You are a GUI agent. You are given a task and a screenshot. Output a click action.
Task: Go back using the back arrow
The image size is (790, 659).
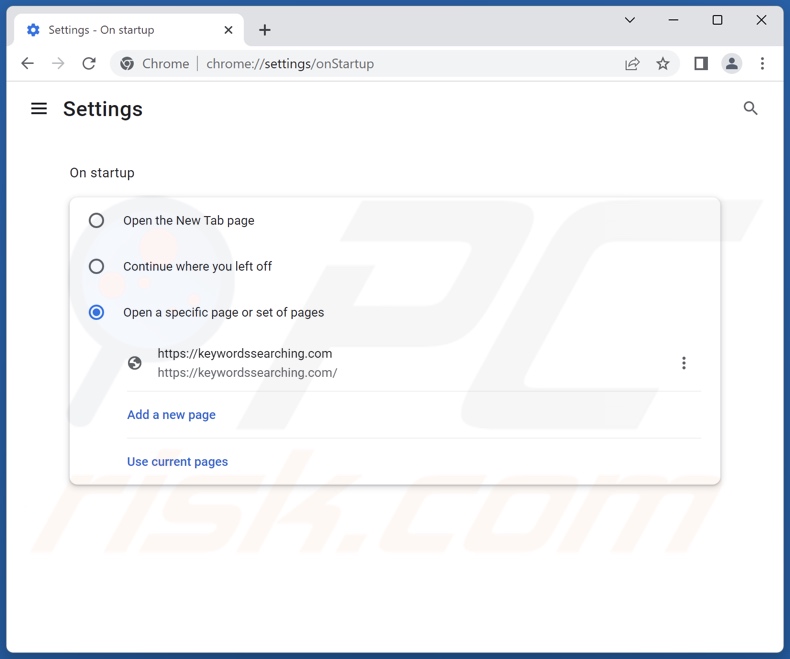point(28,64)
